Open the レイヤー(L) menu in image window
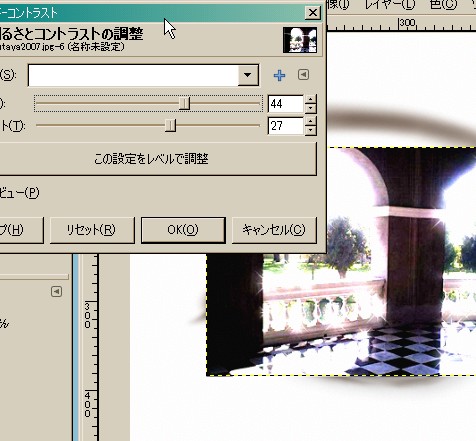476x441 pixels. pos(389,5)
